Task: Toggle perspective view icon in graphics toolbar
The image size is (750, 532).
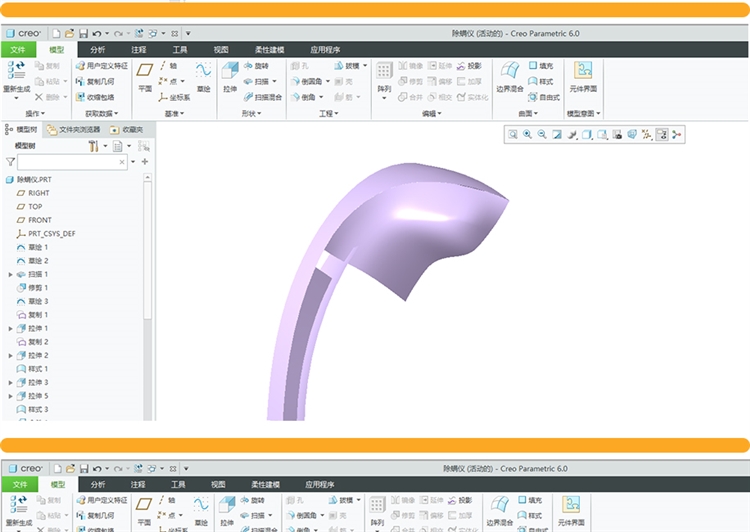Action: coord(632,134)
